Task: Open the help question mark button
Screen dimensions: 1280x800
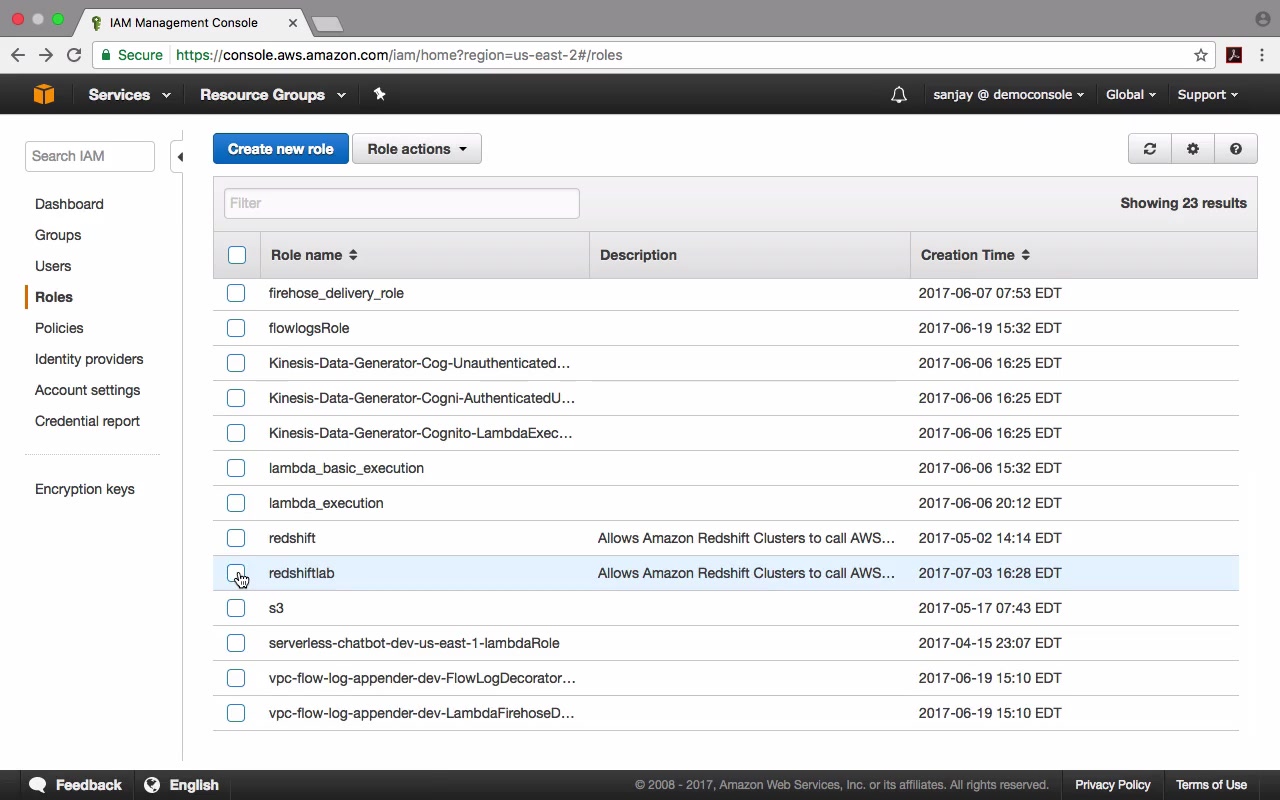Action: click(1236, 149)
